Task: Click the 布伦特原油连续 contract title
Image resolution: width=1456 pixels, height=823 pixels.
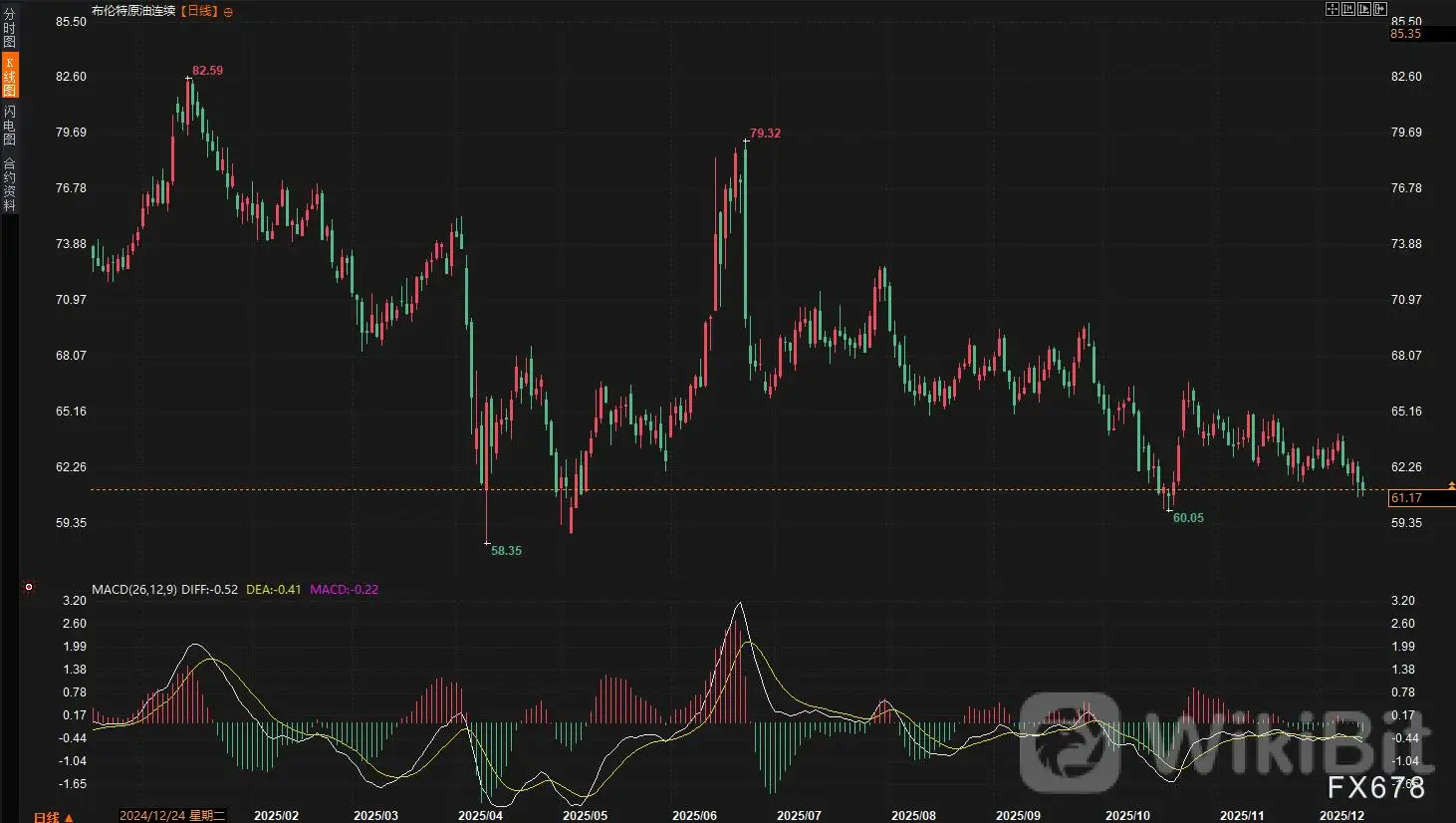Action: (133, 11)
